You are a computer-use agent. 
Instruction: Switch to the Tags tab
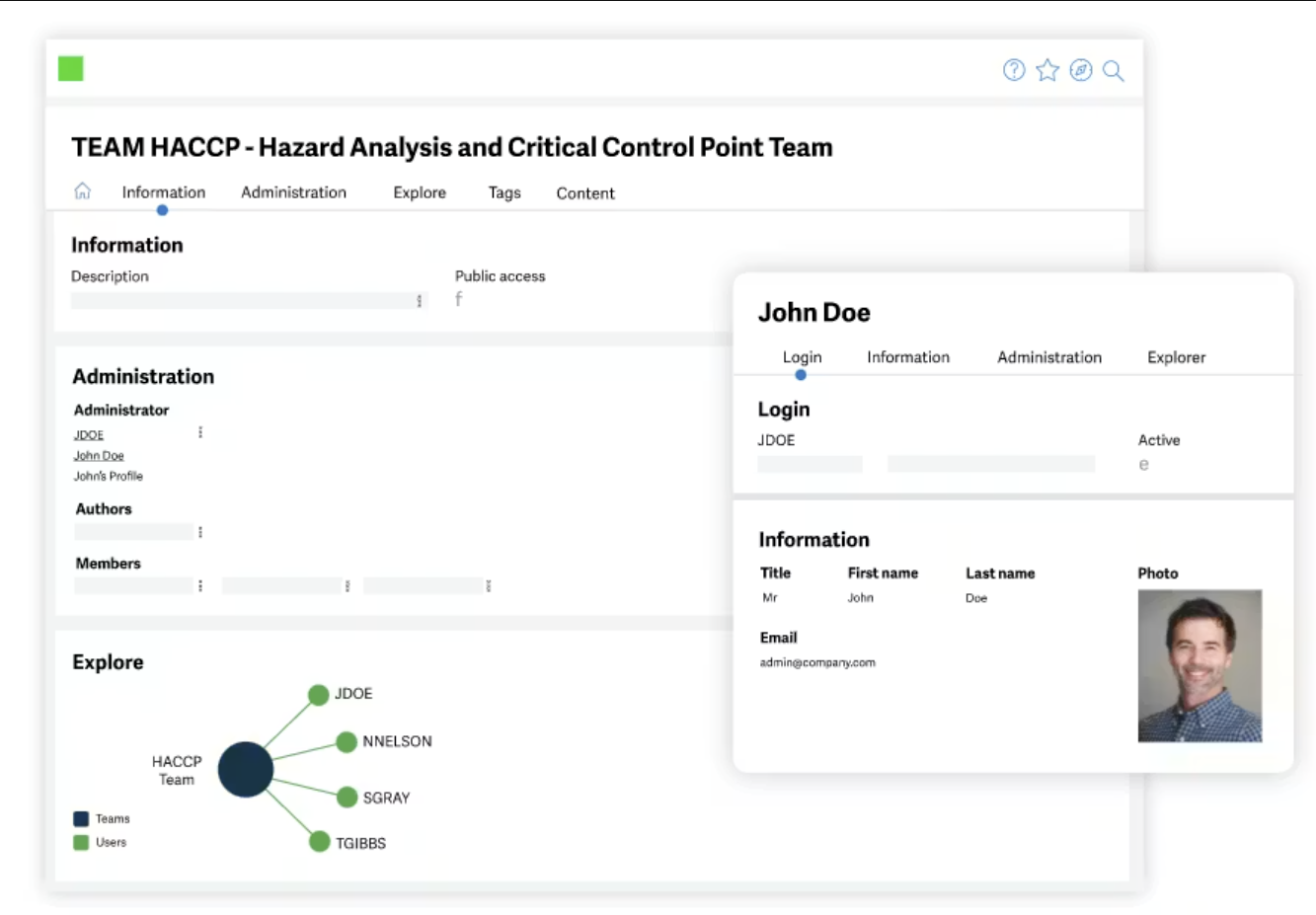(504, 192)
